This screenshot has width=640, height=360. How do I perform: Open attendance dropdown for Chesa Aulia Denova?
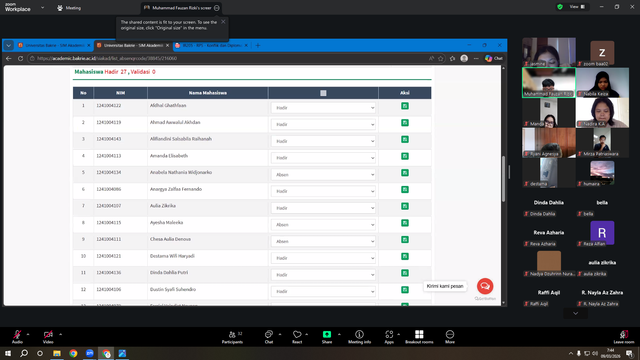(323, 241)
